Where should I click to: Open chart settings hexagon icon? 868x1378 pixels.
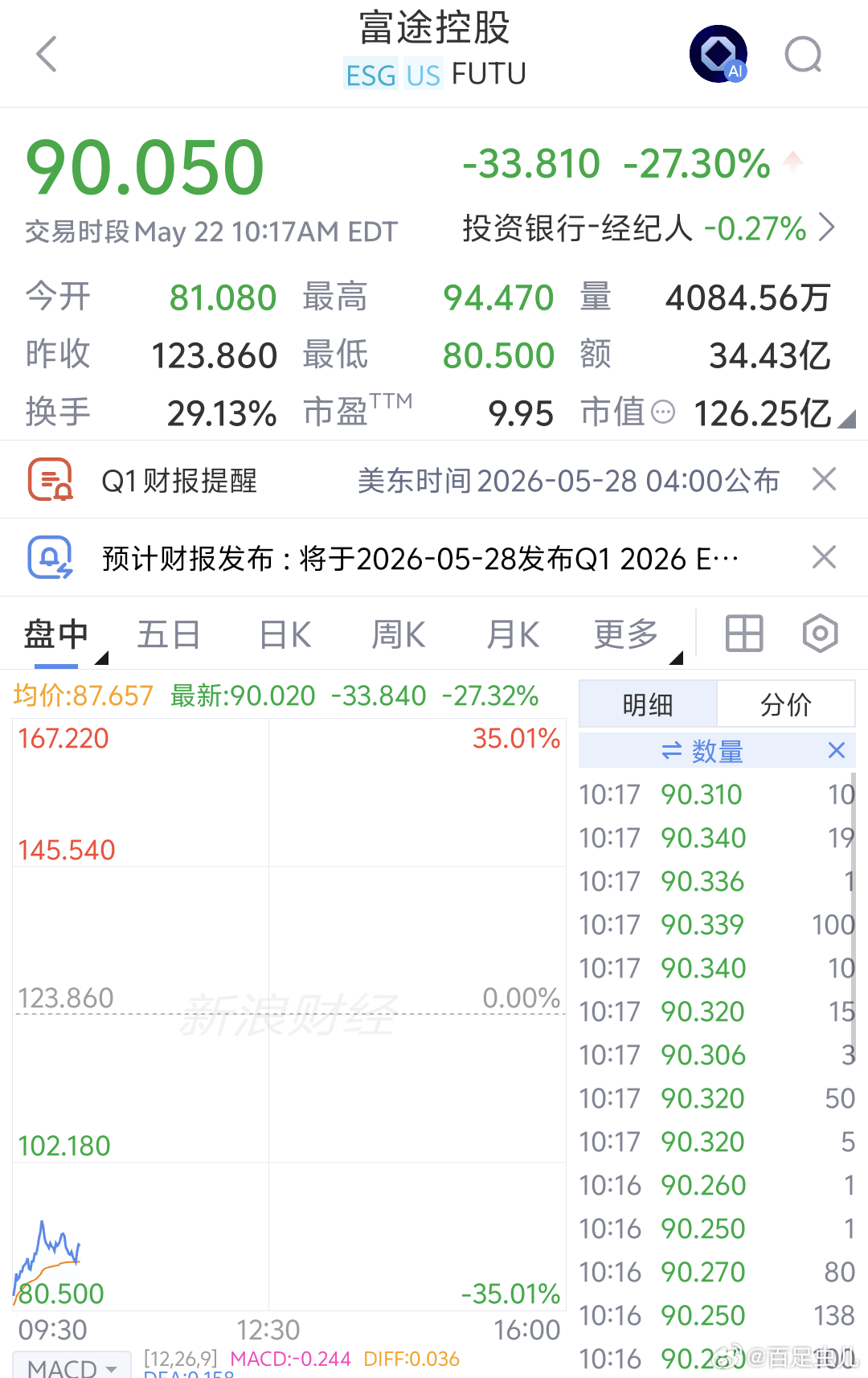[820, 634]
